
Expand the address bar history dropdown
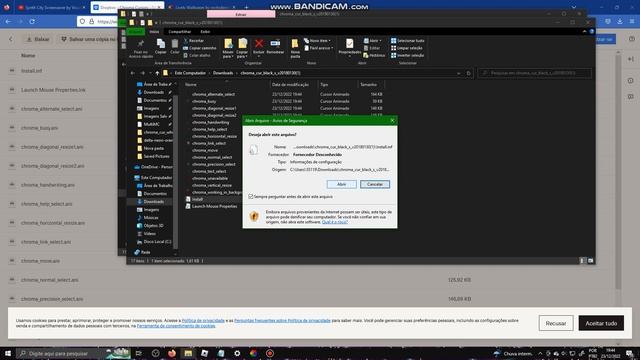pyautogui.click(x=459, y=73)
